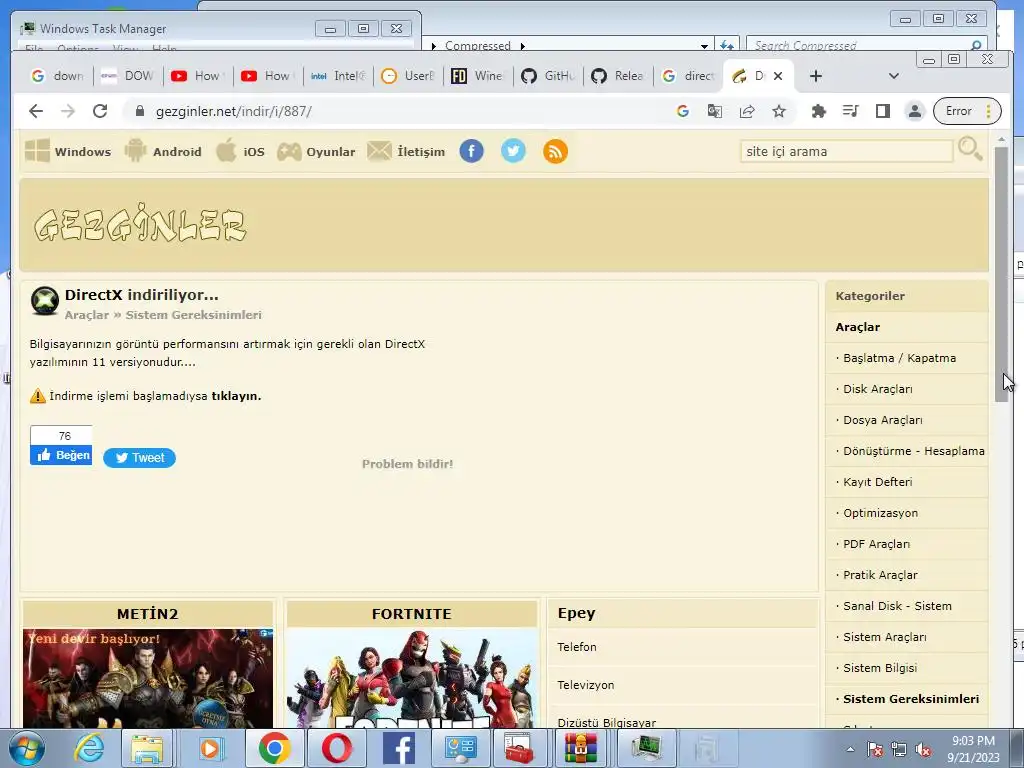Open PDF Araçları category
The image size is (1024, 768).
click(x=876, y=544)
